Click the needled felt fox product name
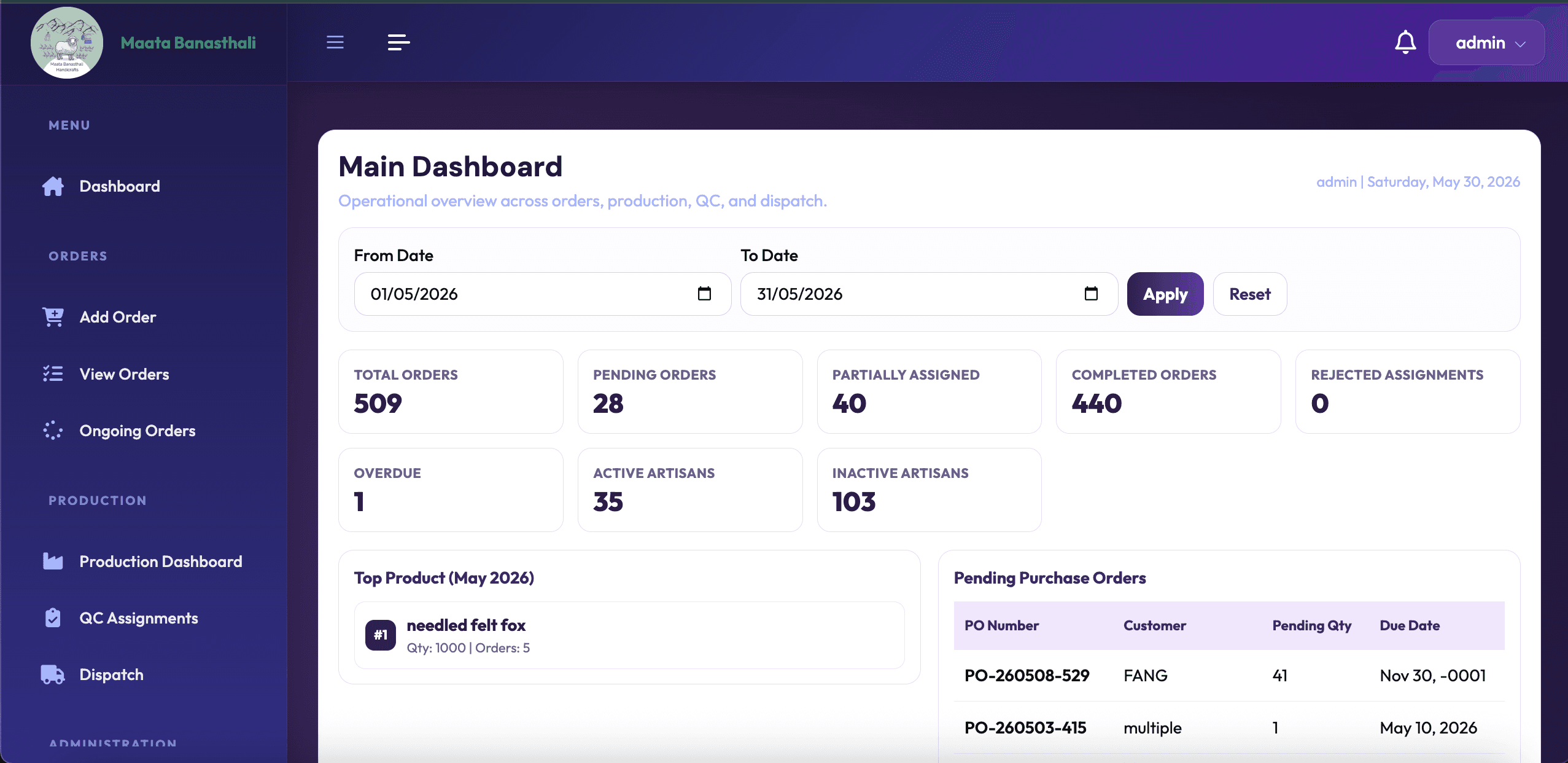This screenshot has height=763, width=1568. [466, 625]
